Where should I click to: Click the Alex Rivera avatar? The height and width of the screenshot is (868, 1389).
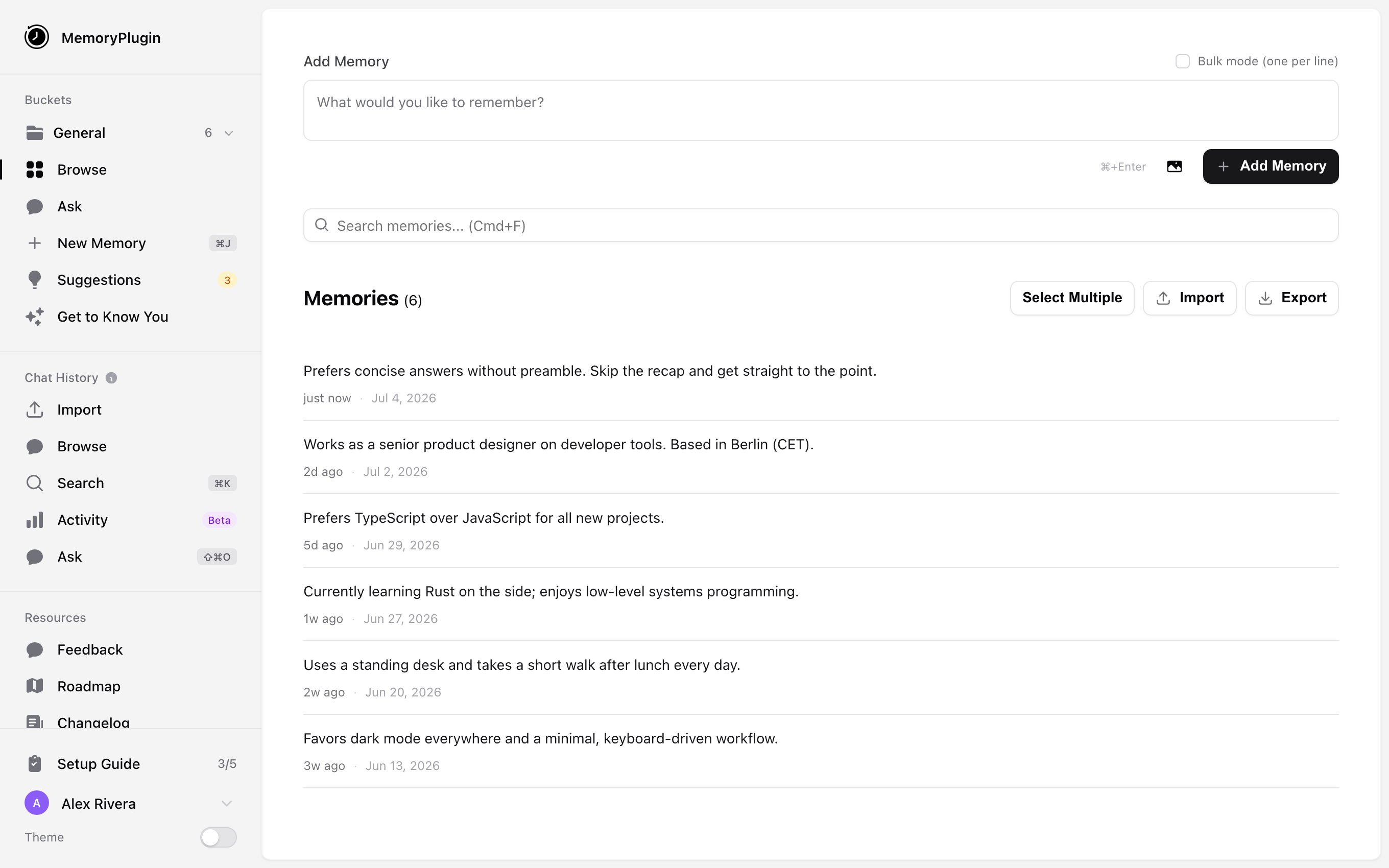(37, 803)
